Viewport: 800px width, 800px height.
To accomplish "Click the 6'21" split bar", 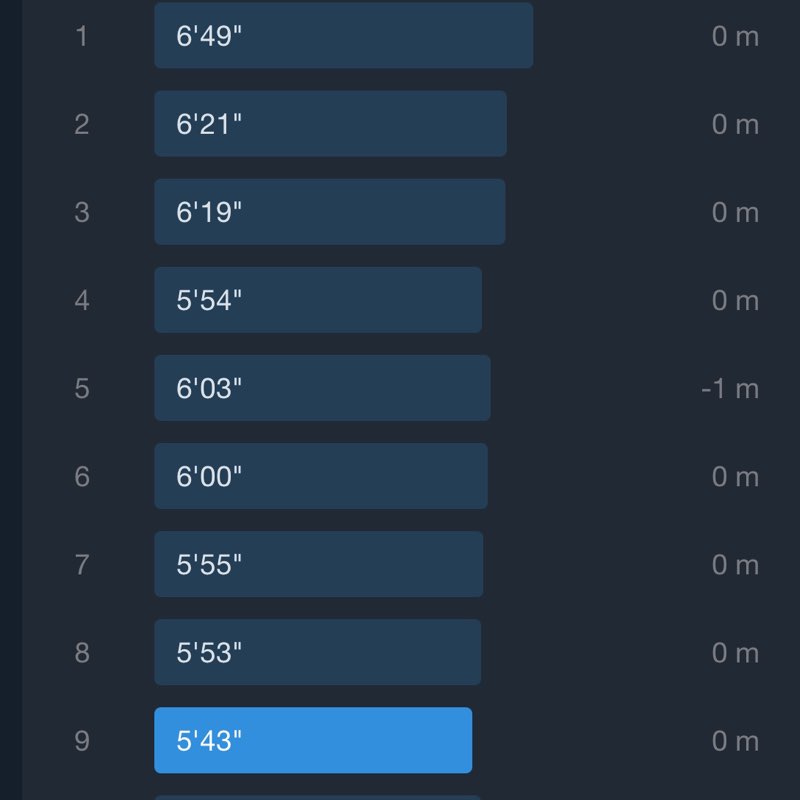I will click(330, 124).
